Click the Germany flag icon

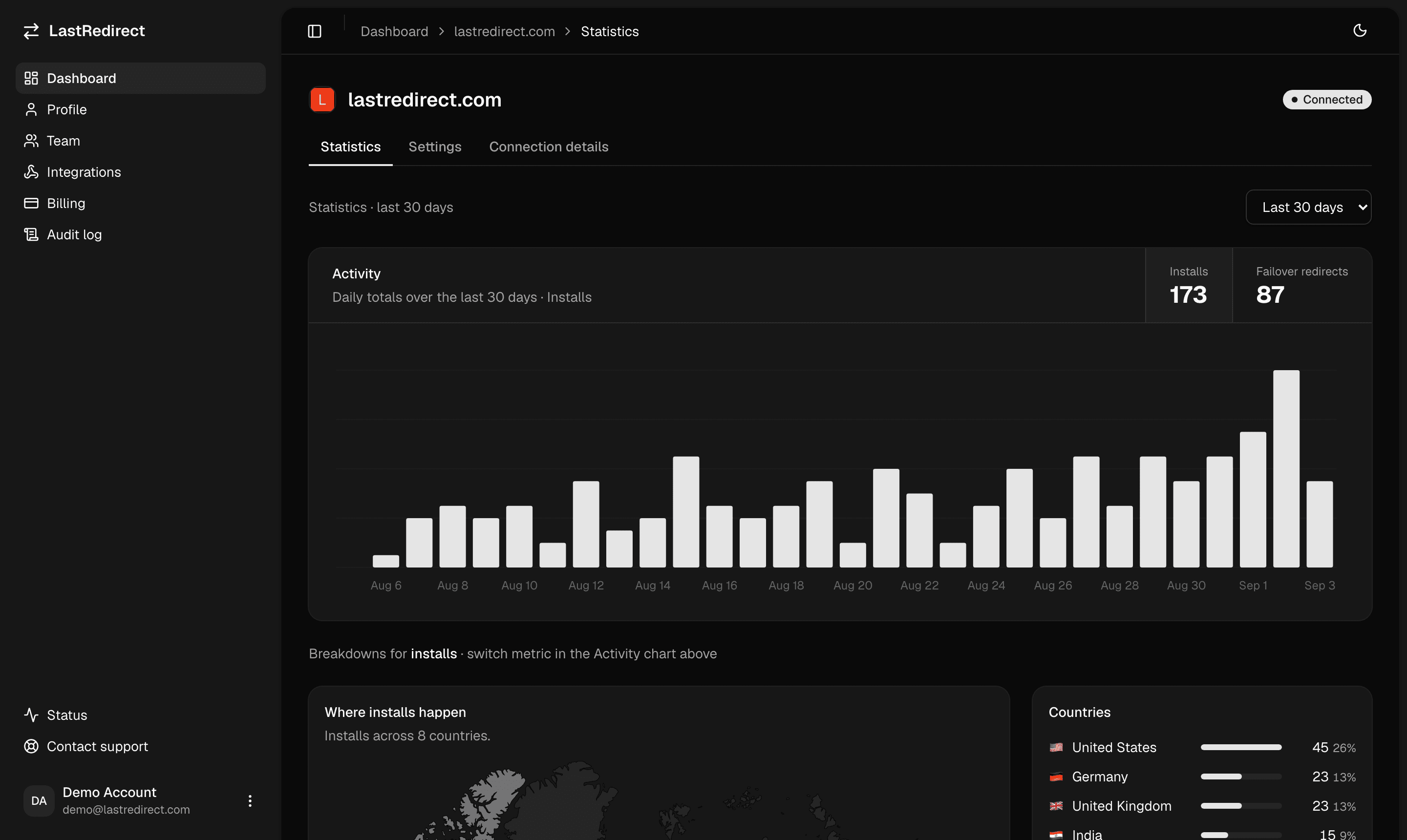pyautogui.click(x=1056, y=777)
